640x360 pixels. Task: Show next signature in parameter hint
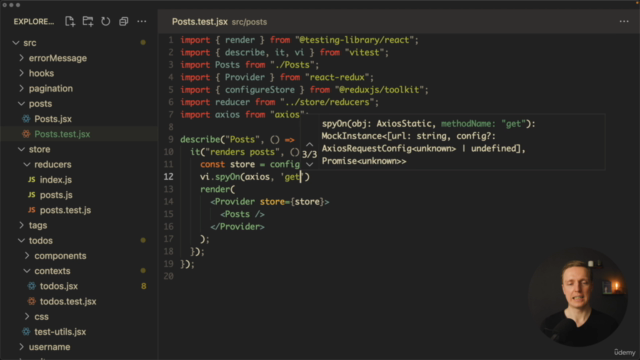[x=309, y=164]
